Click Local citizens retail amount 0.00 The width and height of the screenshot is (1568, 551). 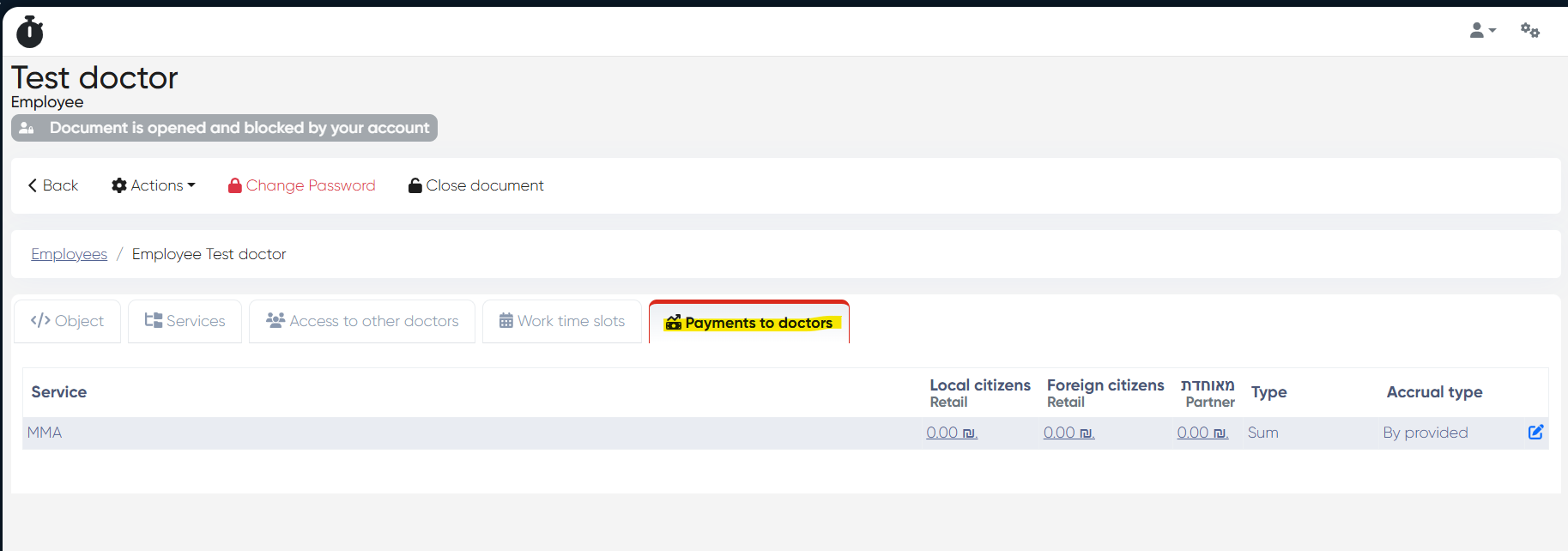(x=951, y=433)
